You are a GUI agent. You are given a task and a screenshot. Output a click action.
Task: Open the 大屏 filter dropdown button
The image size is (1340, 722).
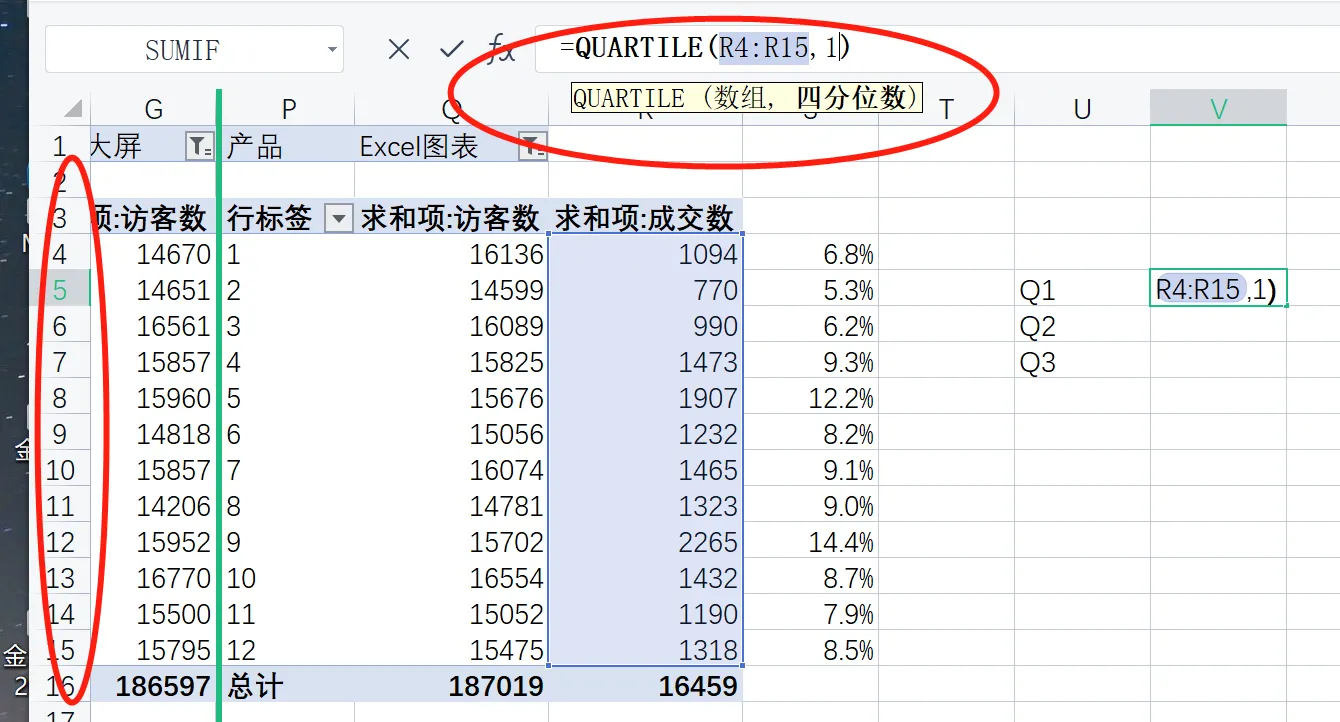pyautogui.click(x=200, y=147)
